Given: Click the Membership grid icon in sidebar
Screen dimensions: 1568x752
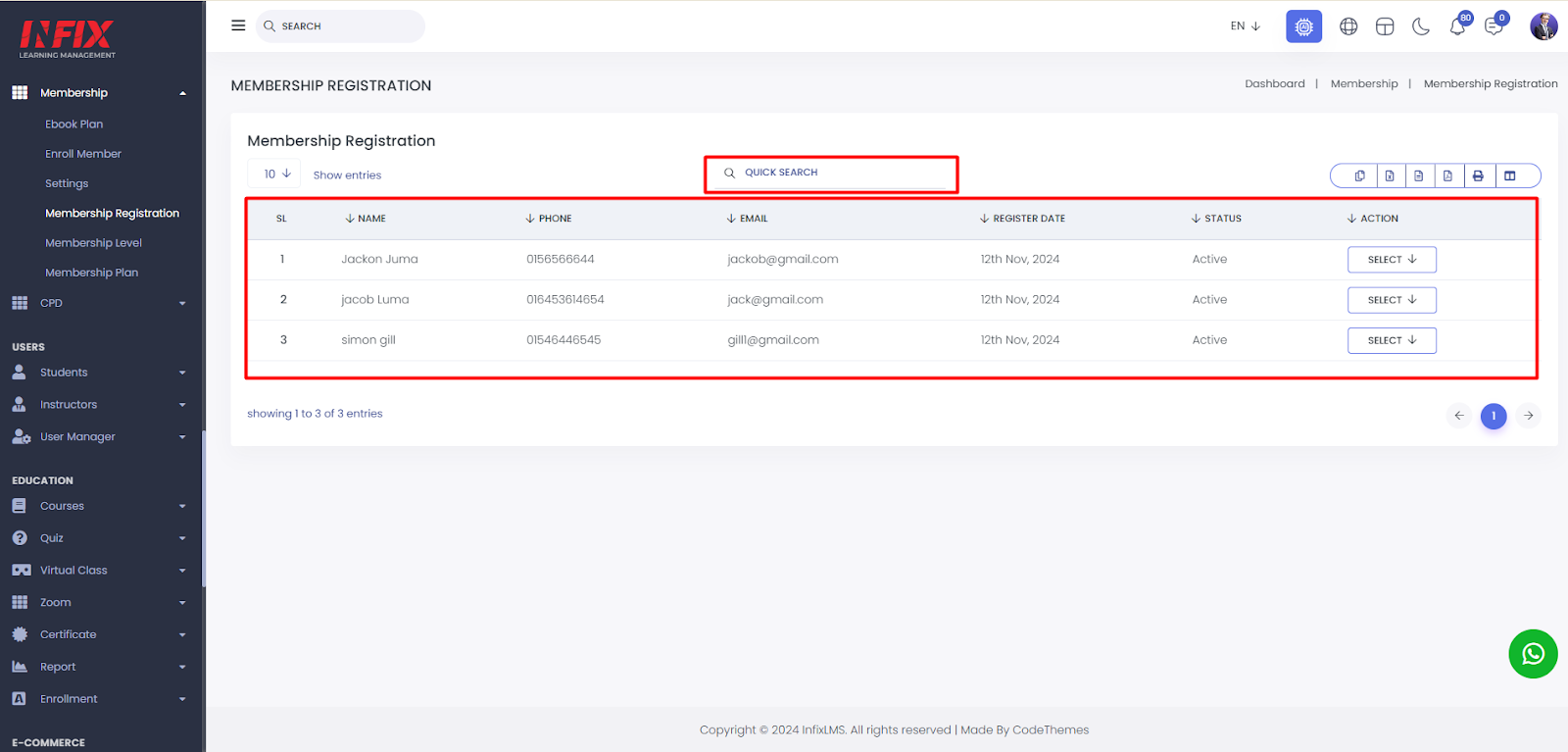Looking at the screenshot, I should pos(20,92).
